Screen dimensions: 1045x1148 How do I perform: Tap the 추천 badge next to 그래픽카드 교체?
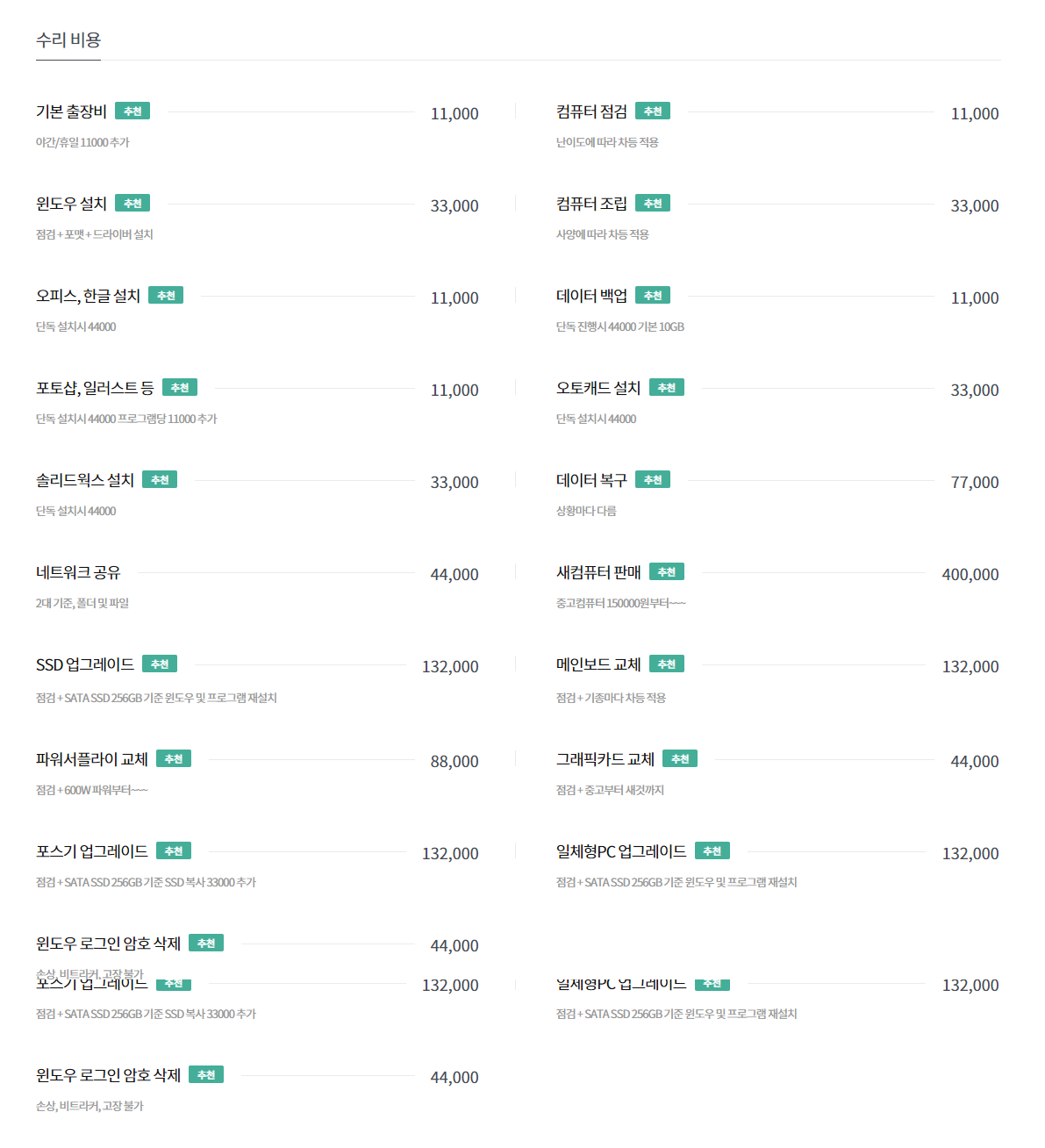coord(680,759)
